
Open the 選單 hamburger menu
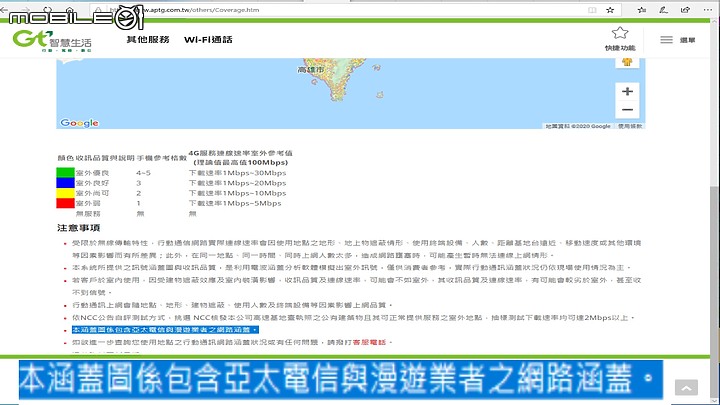pyautogui.click(x=666, y=40)
